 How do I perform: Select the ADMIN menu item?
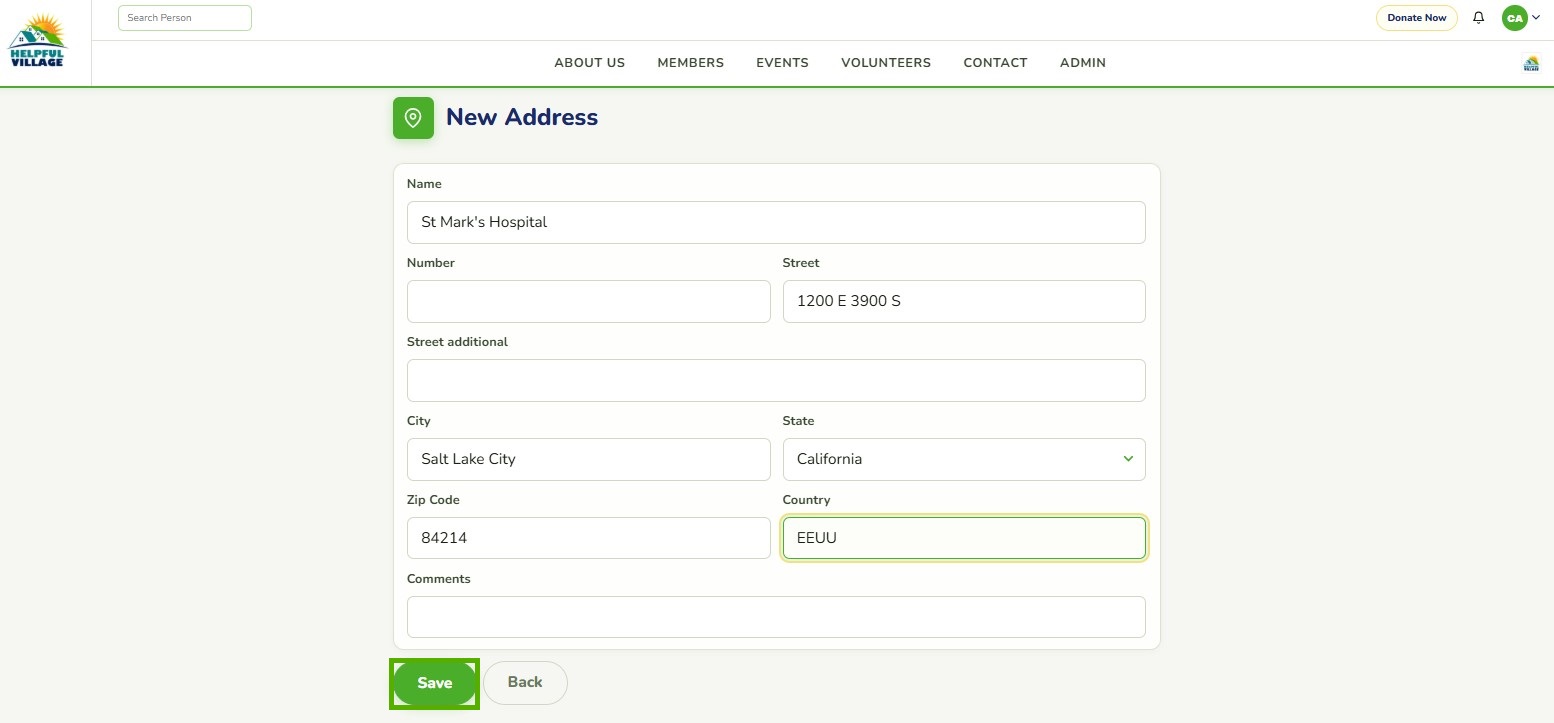click(x=1083, y=62)
